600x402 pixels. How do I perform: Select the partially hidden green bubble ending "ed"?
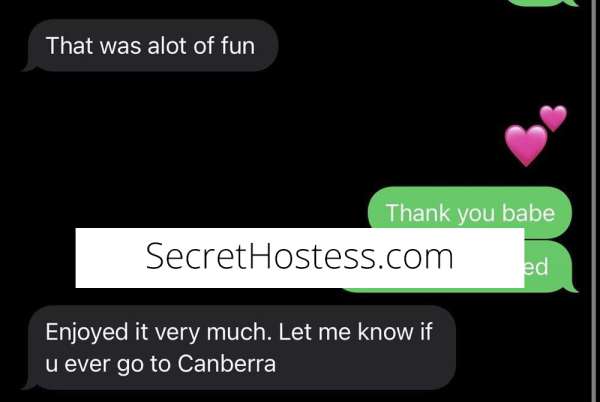[x=549, y=267]
